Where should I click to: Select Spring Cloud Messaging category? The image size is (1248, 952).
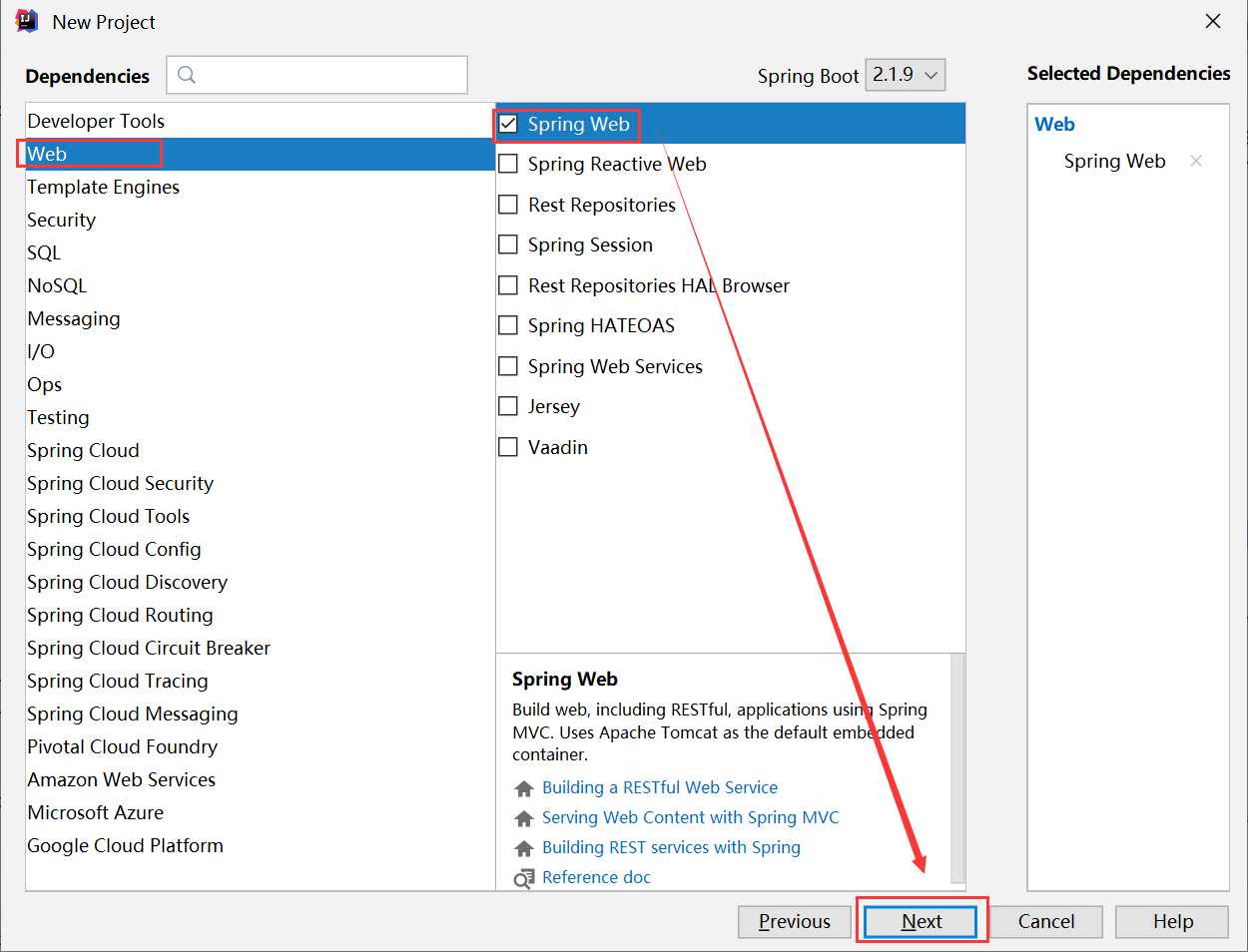261,714
